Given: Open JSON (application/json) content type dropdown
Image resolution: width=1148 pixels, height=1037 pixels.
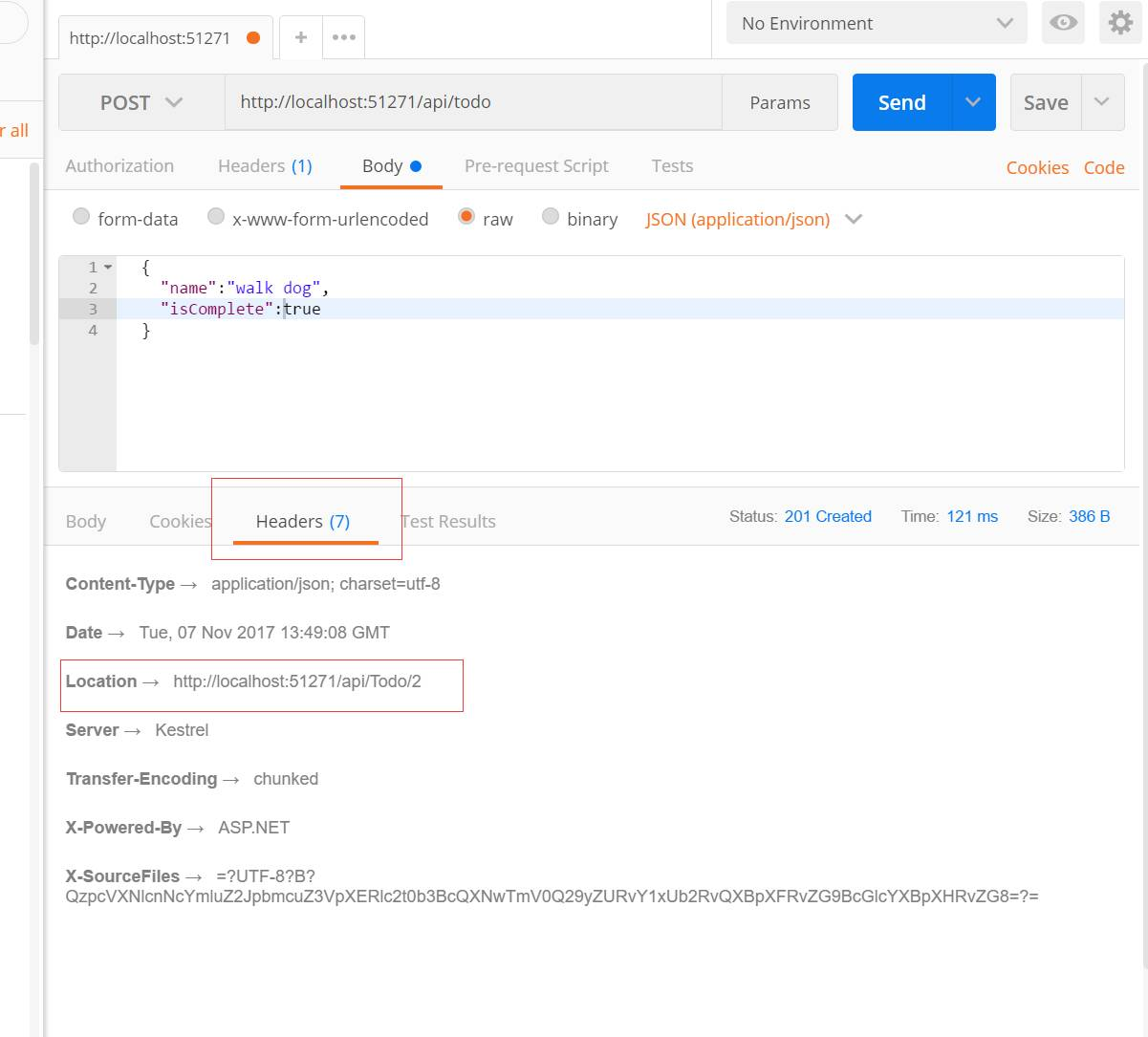Looking at the screenshot, I should pos(754,219).
